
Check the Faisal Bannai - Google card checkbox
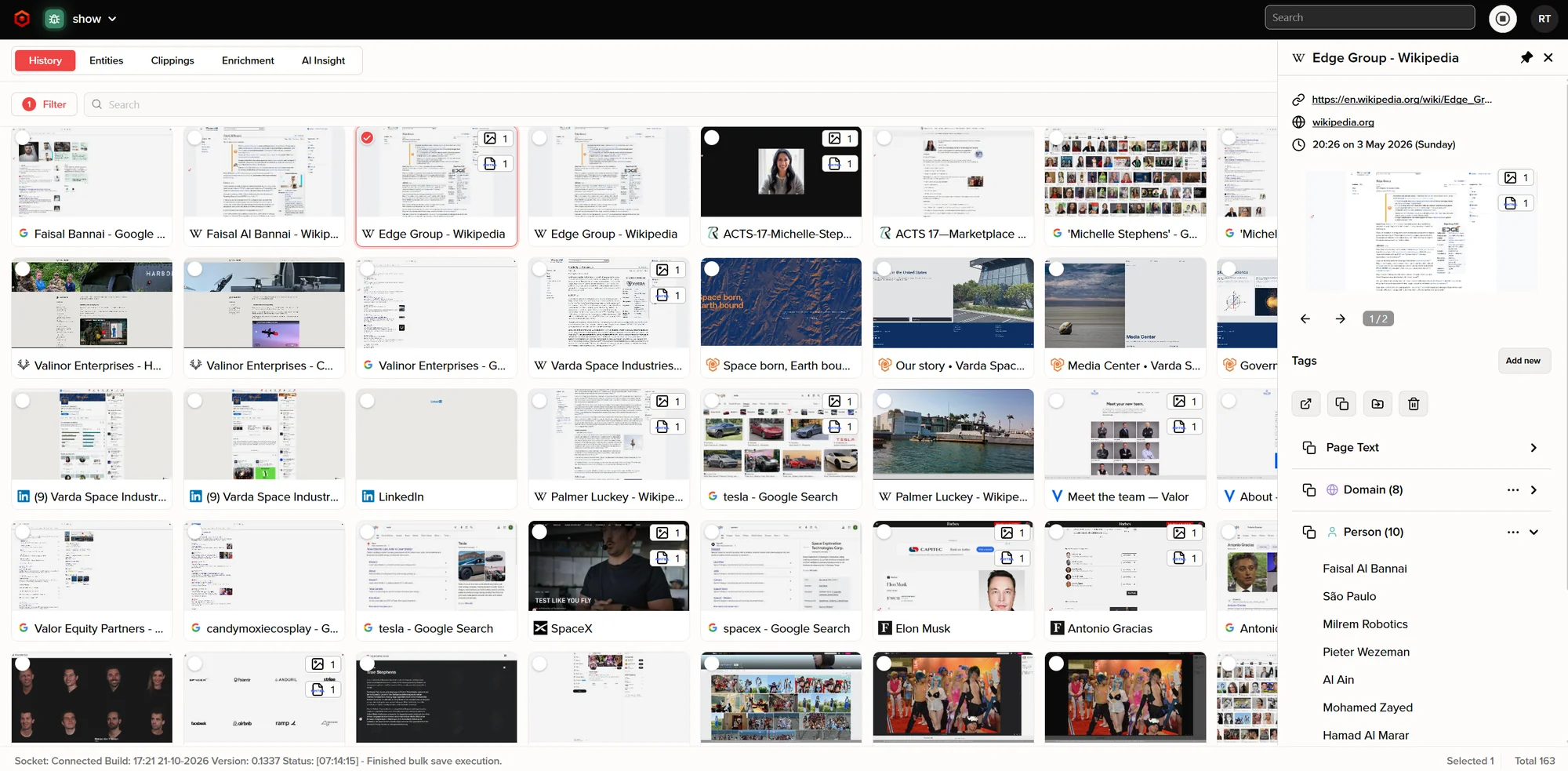[x=23, y=138]
